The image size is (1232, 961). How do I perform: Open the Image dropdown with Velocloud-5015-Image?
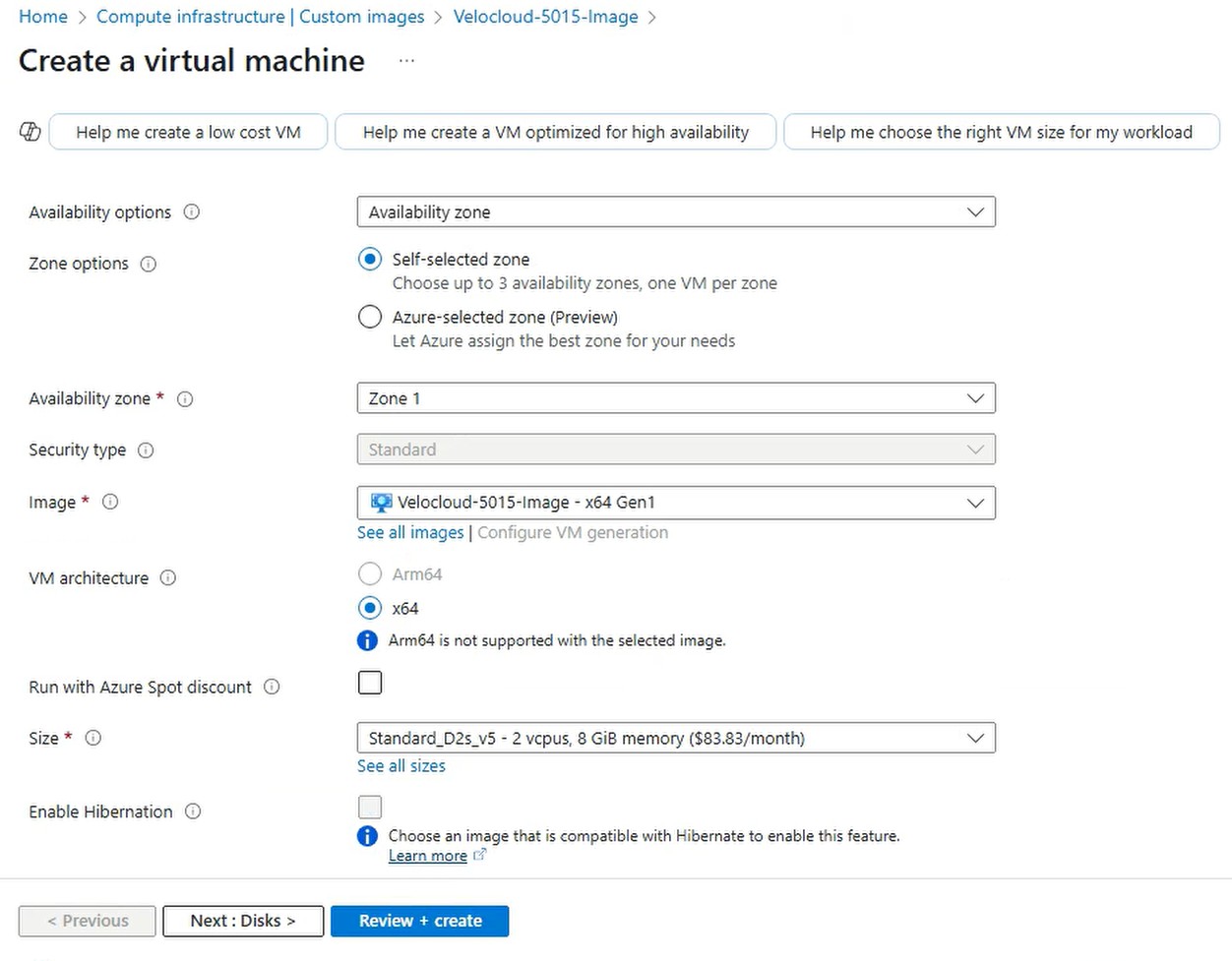click(676, 503)
